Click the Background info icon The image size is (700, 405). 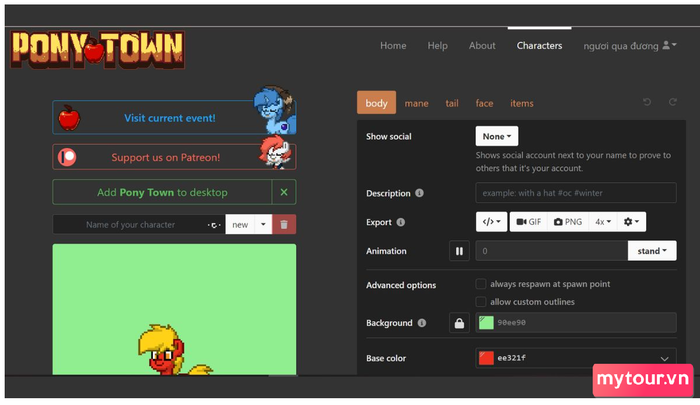(422, 323)
